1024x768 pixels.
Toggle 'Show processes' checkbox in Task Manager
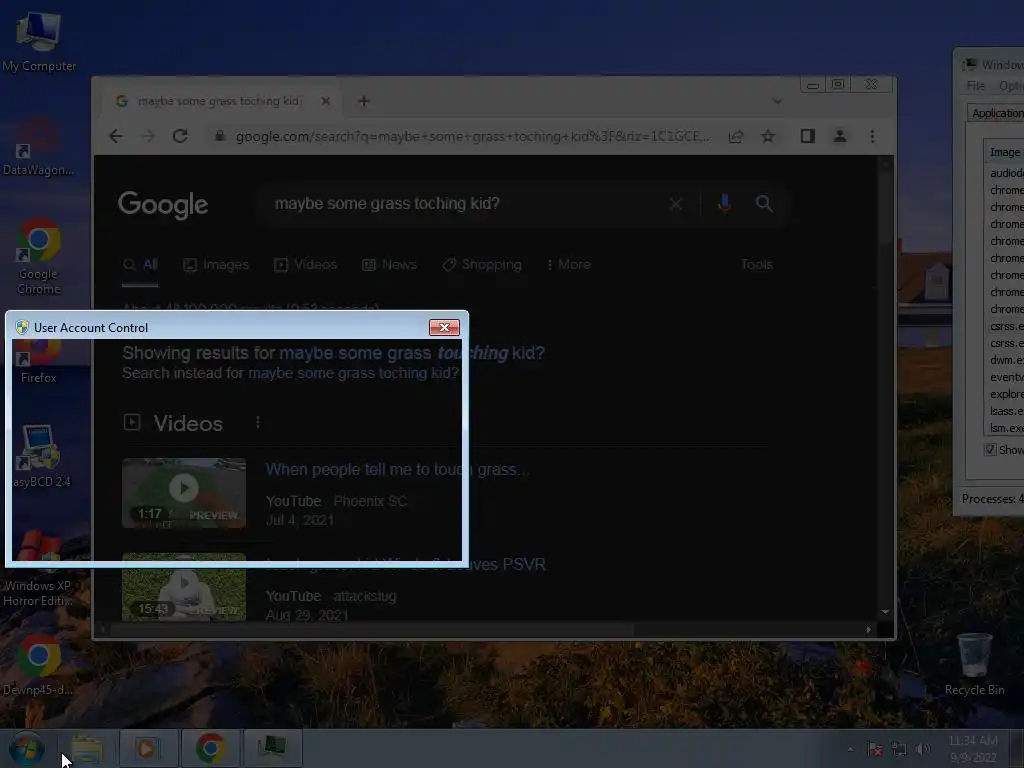click(990, 449)
